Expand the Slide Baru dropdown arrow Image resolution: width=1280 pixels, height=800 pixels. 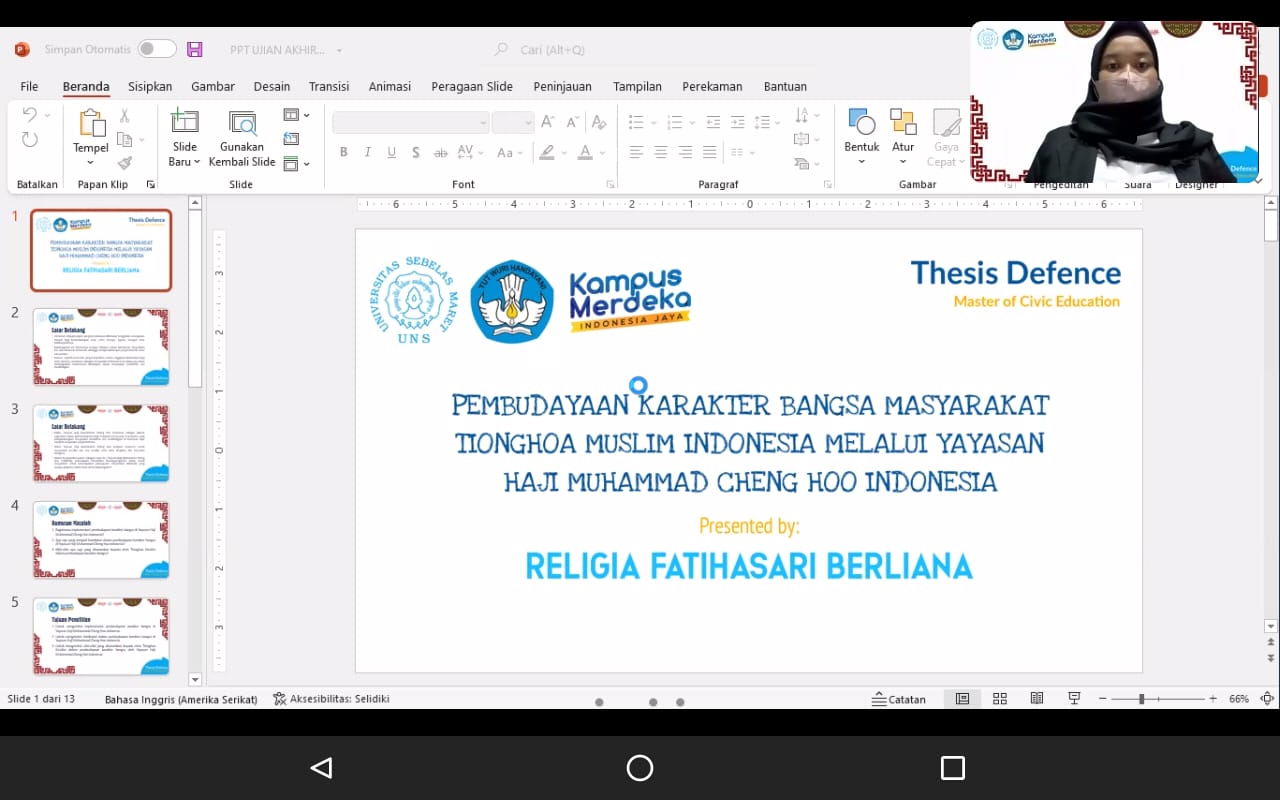(196, 162)
